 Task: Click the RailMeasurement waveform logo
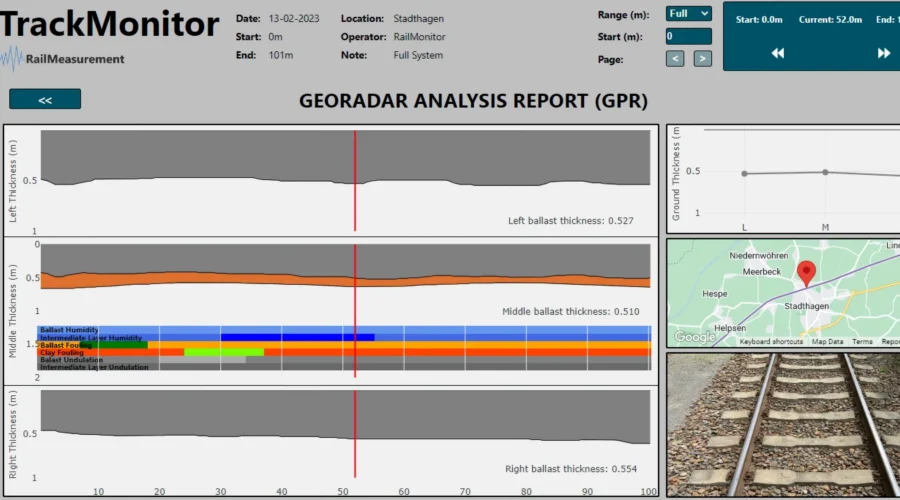pyautogui.click(x=14, y=58)
